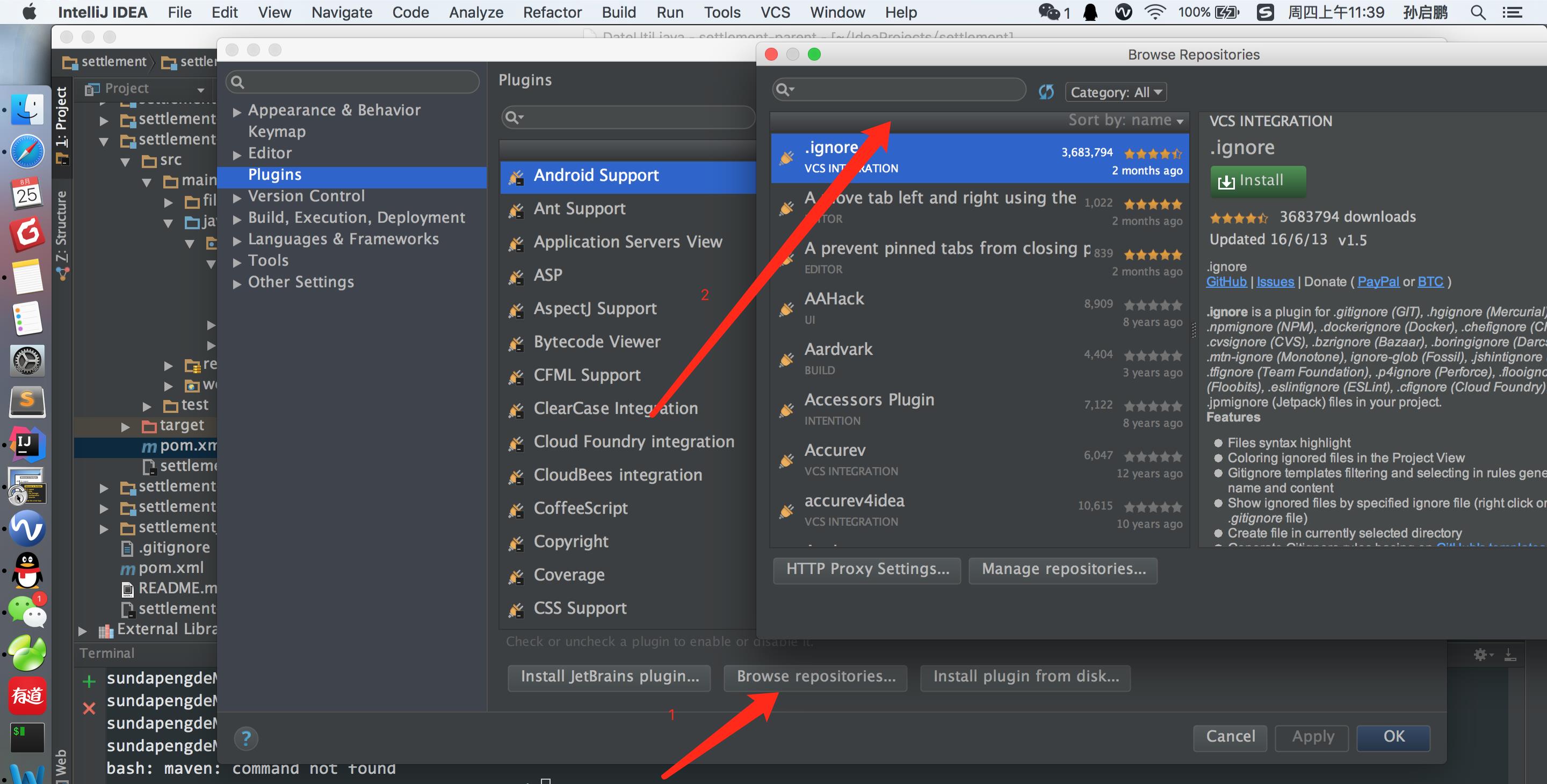Open Safari from the dock
1547x784 pixels.
pyautogui.click(x=27, y=151)
